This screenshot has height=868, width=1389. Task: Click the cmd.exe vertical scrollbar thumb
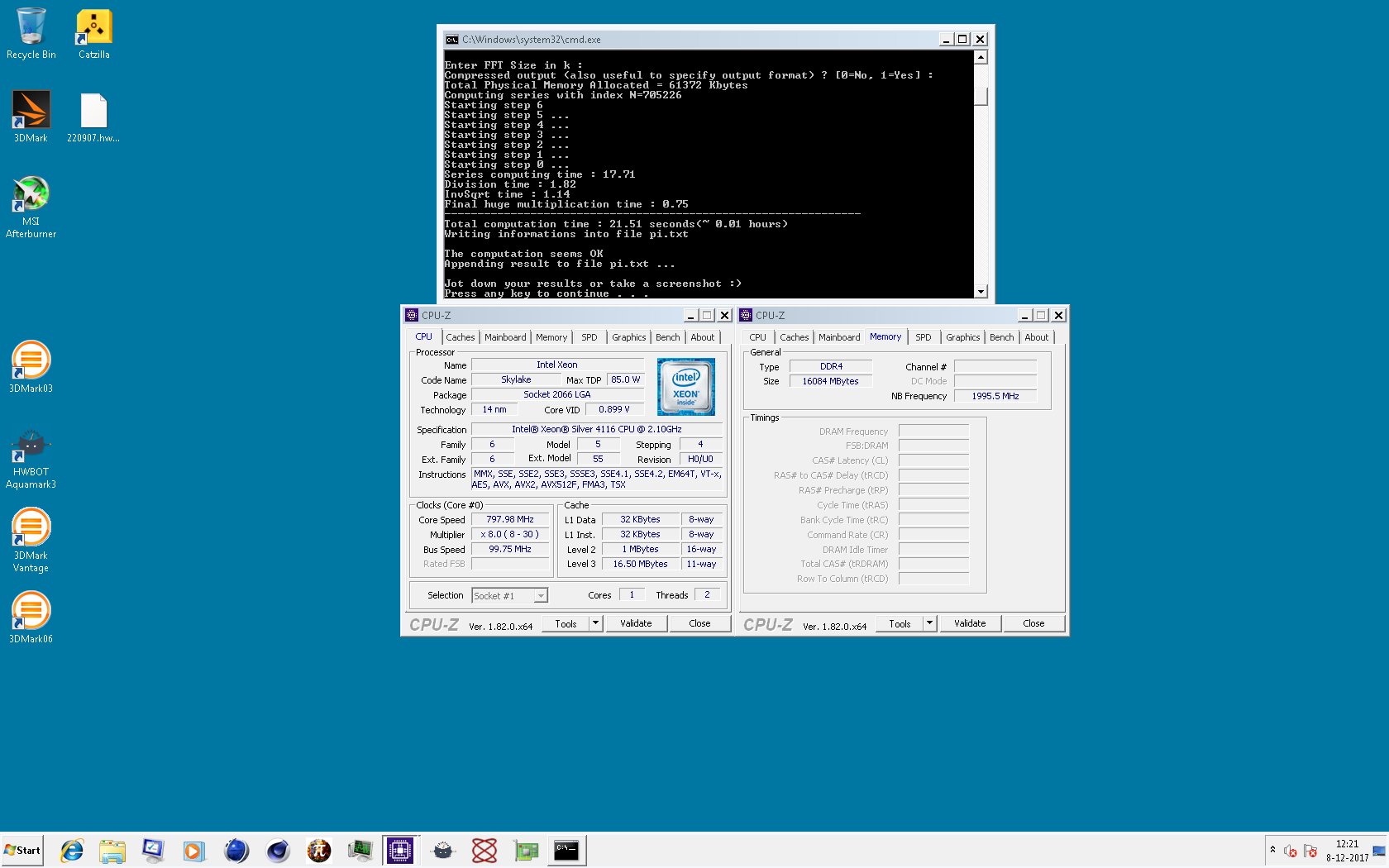pyautogui.click(x=981, y=96)
